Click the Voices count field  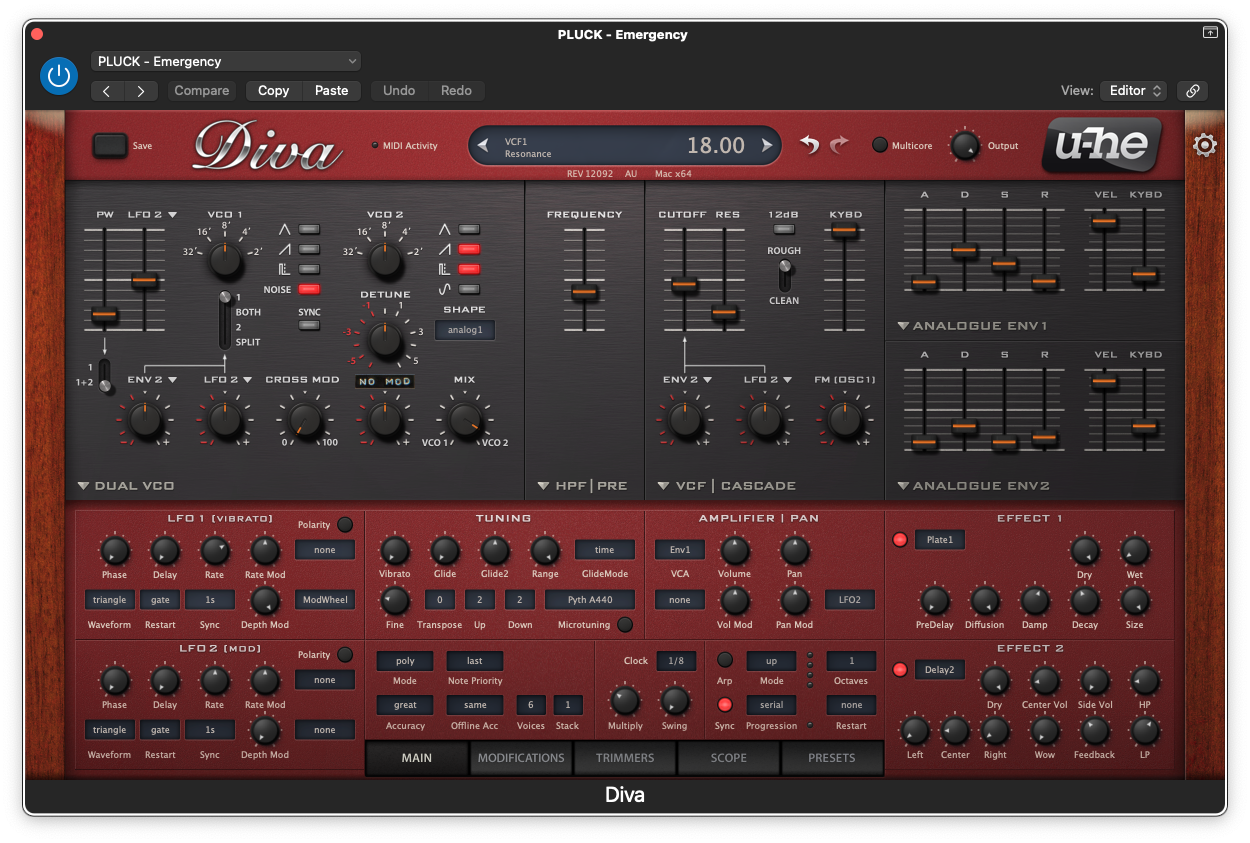[531, 705]
